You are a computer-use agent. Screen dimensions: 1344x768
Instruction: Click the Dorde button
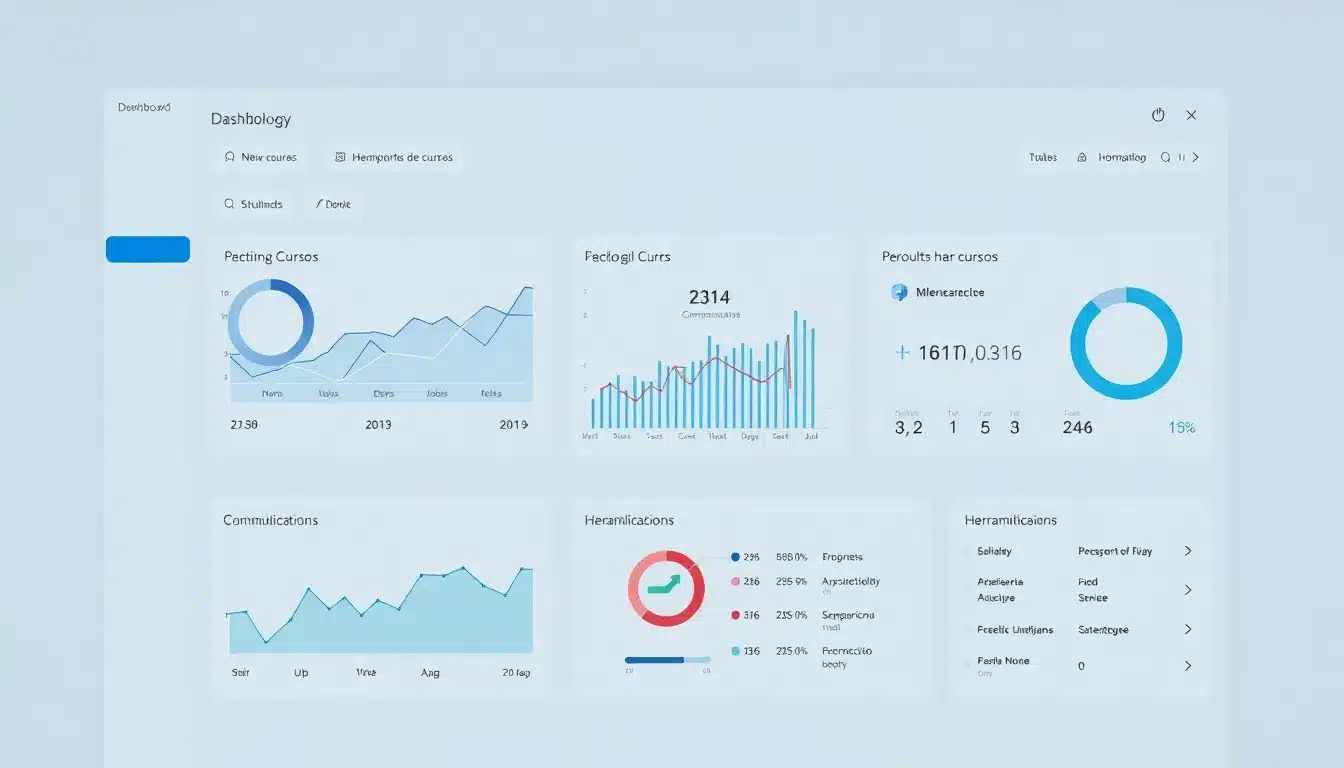pos(334,204)
